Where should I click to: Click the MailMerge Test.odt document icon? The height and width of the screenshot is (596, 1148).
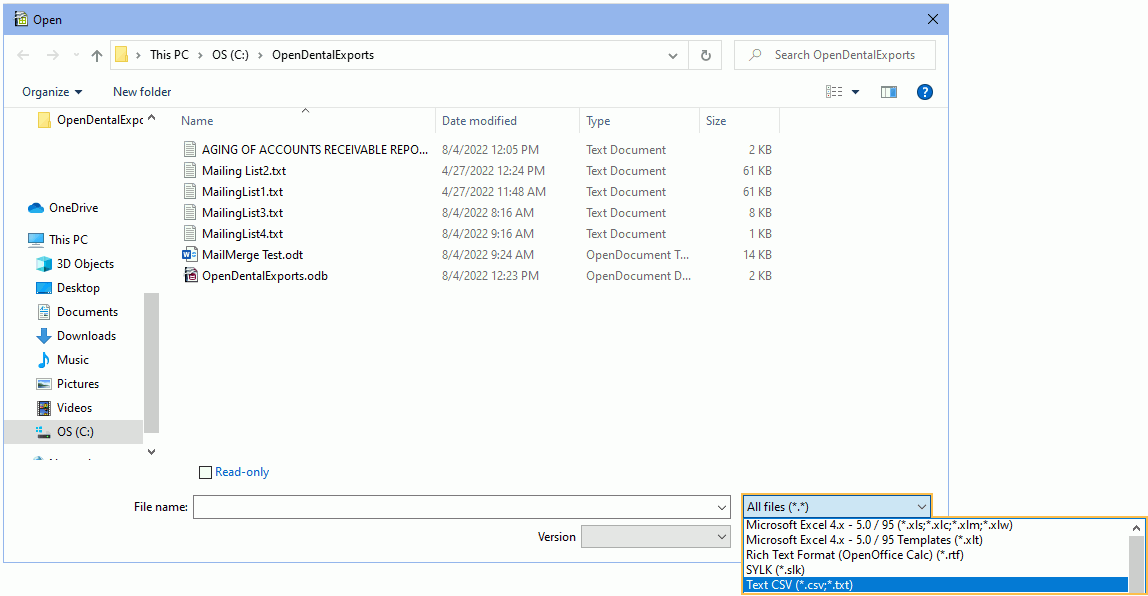[190, 255]
